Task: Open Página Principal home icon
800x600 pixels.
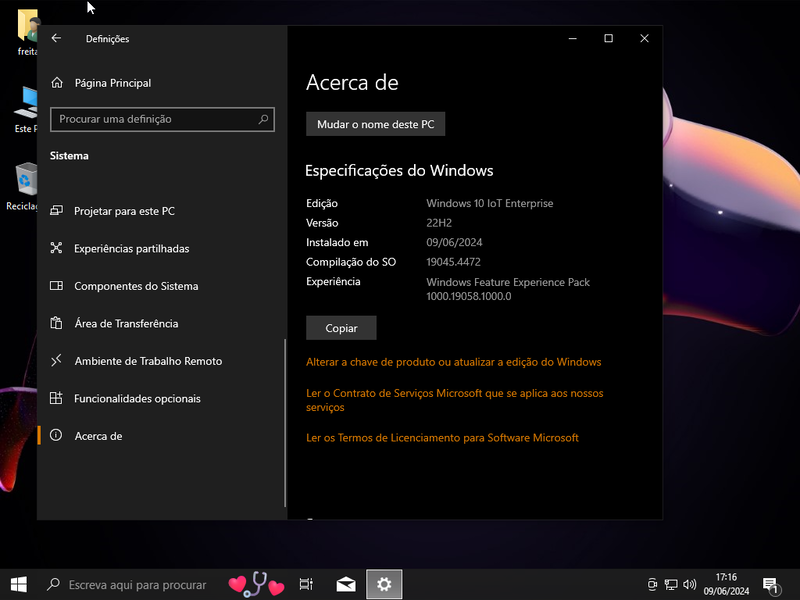Action: [x=57, y=83]
